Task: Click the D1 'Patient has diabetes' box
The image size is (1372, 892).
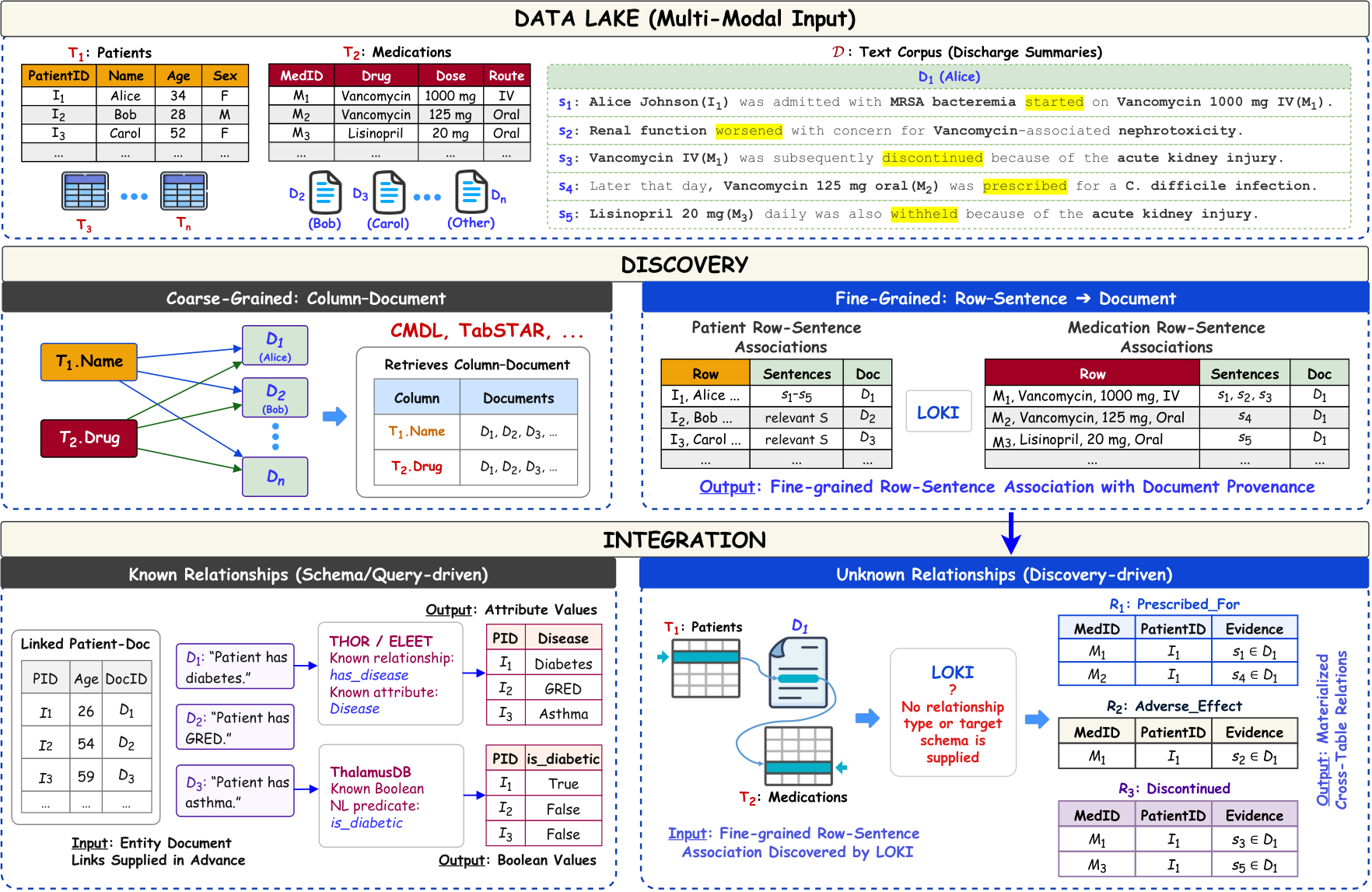Action: 236,666
